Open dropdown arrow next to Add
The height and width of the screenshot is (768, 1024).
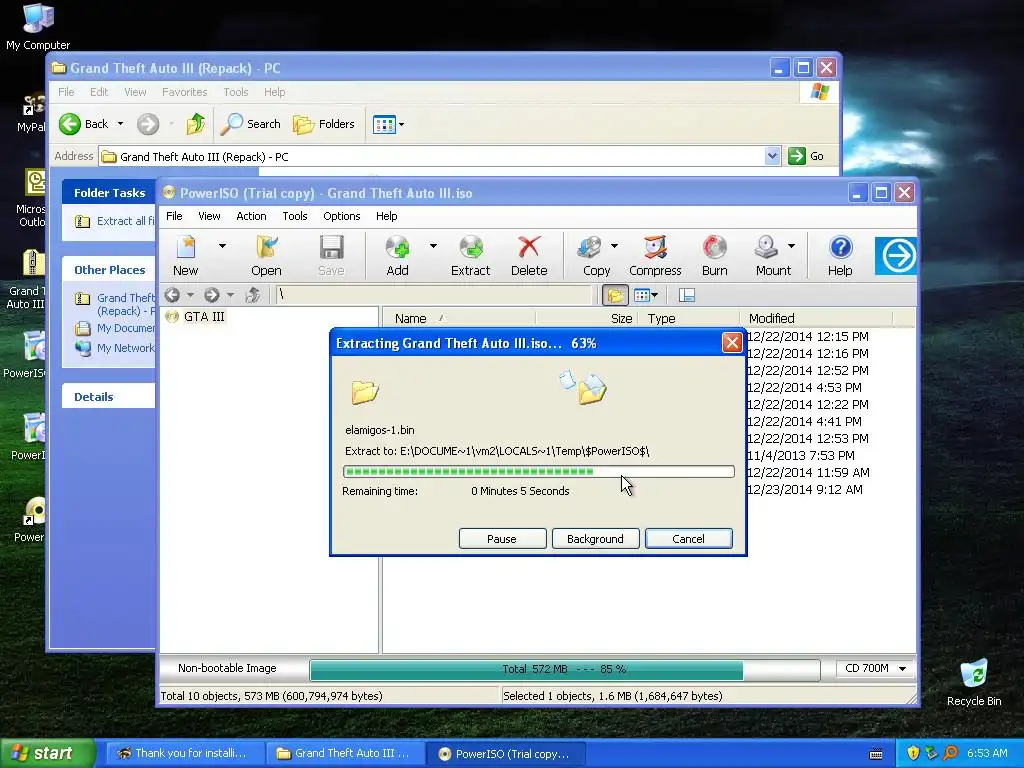point(433,246)
